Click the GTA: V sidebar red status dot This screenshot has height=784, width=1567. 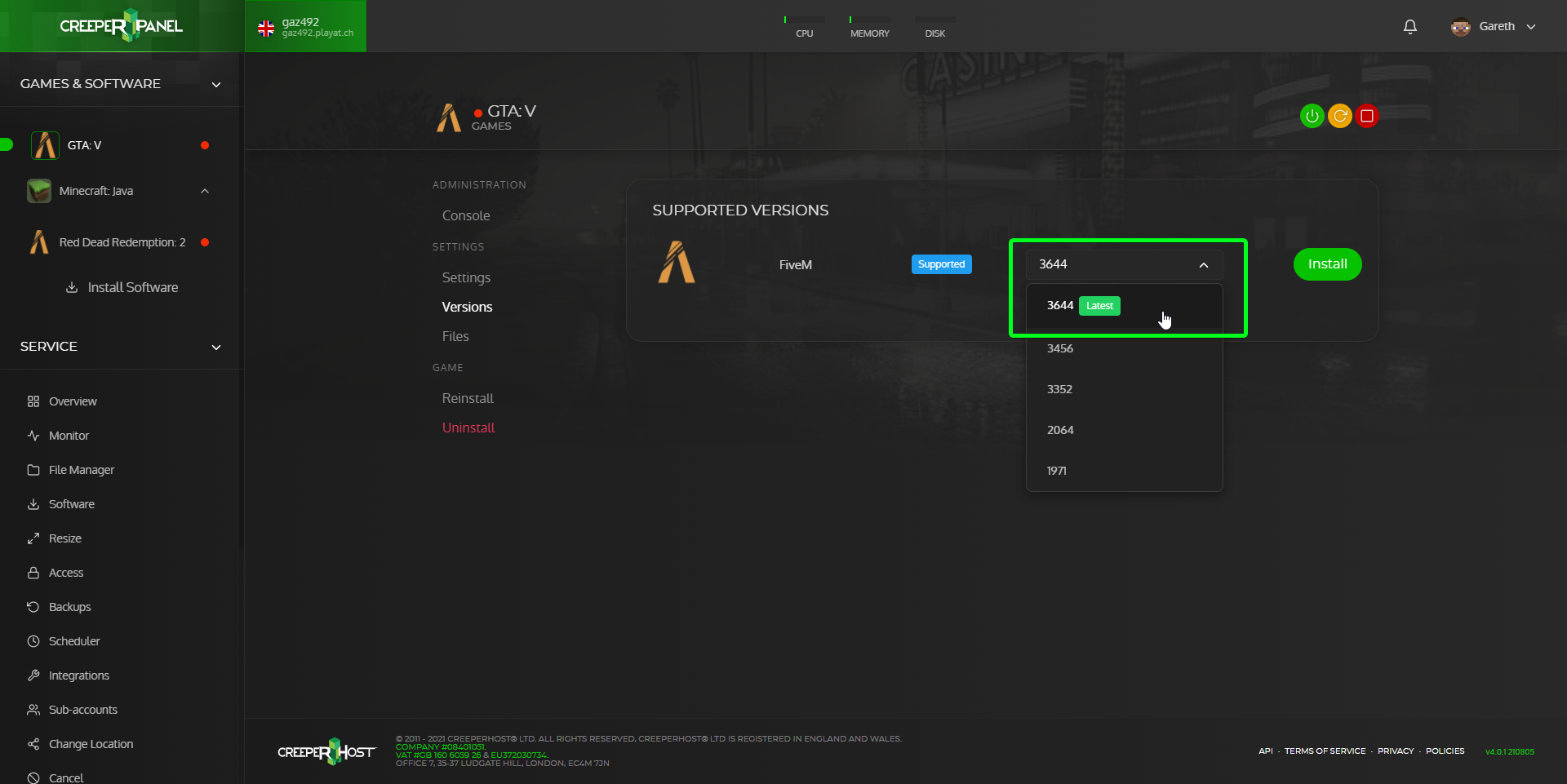[x=205, y=145]
